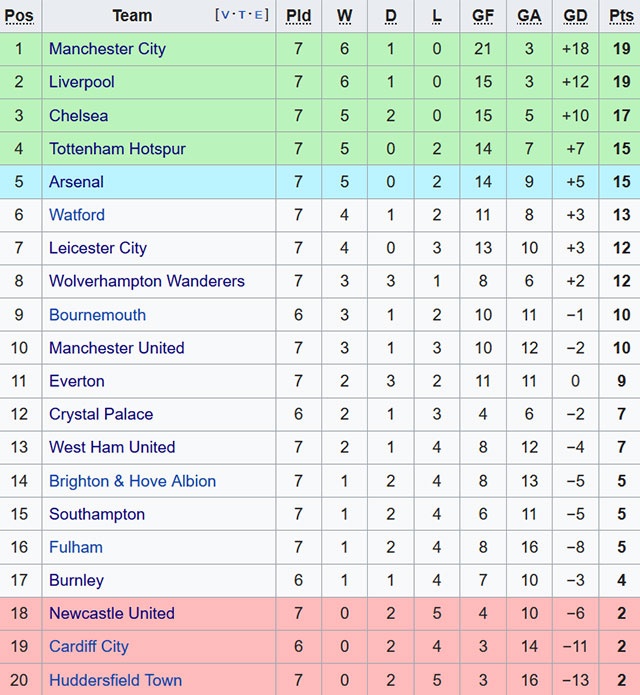The width and height of the screenshot is (640, 695).
Task: Click the Manchester United link
Action: [x=116, y=348]
